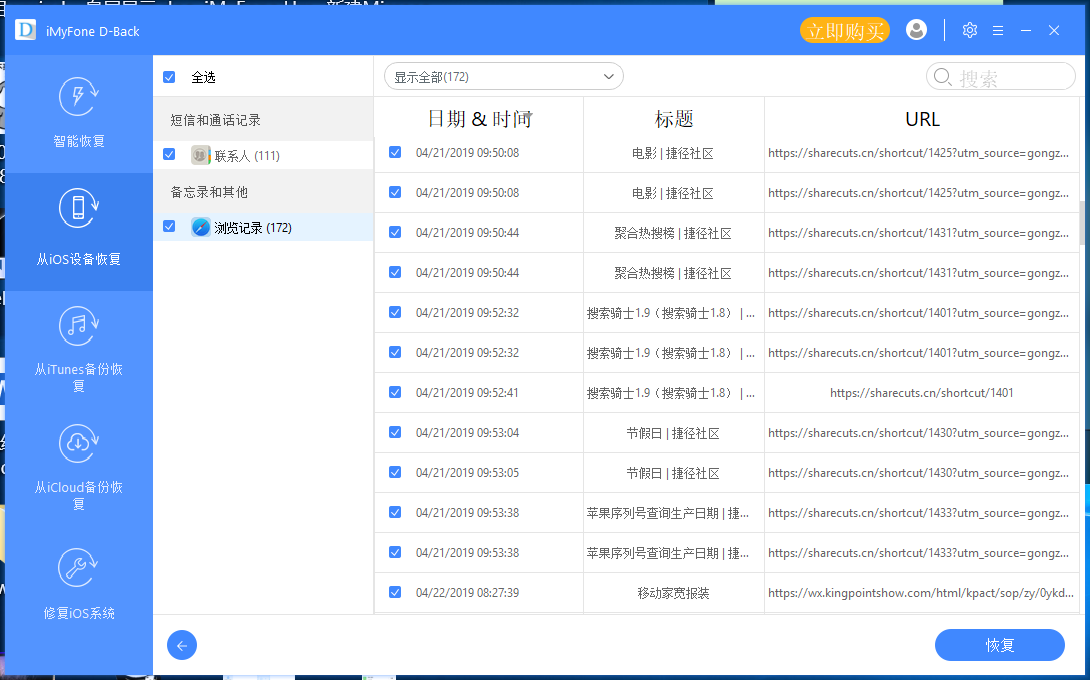1090x680 pixels.
Task: Open the hamburger menu in title bar
Action: tap(997, 31)
